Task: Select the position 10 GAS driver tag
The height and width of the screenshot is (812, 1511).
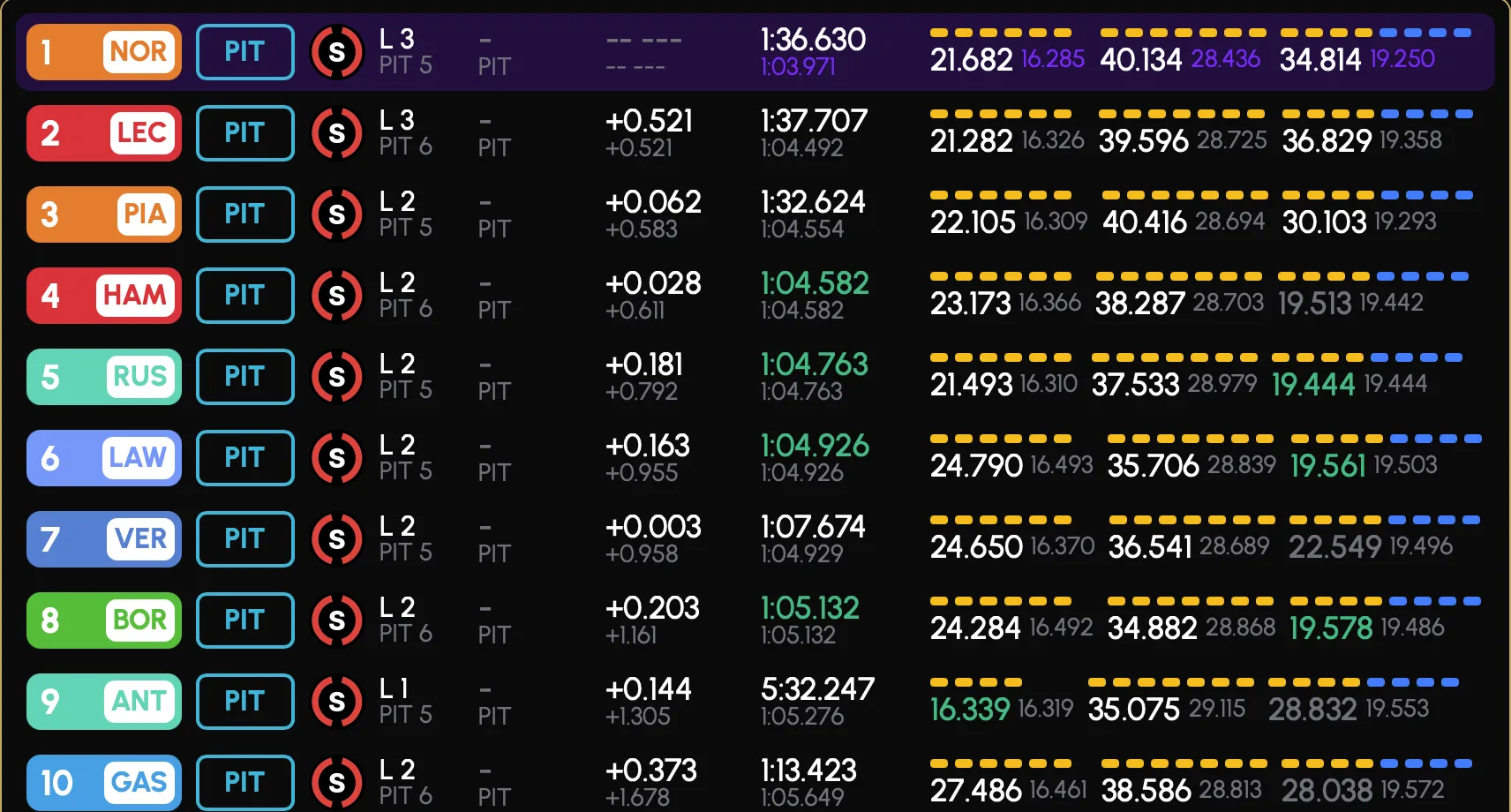Action: (104, 783)
